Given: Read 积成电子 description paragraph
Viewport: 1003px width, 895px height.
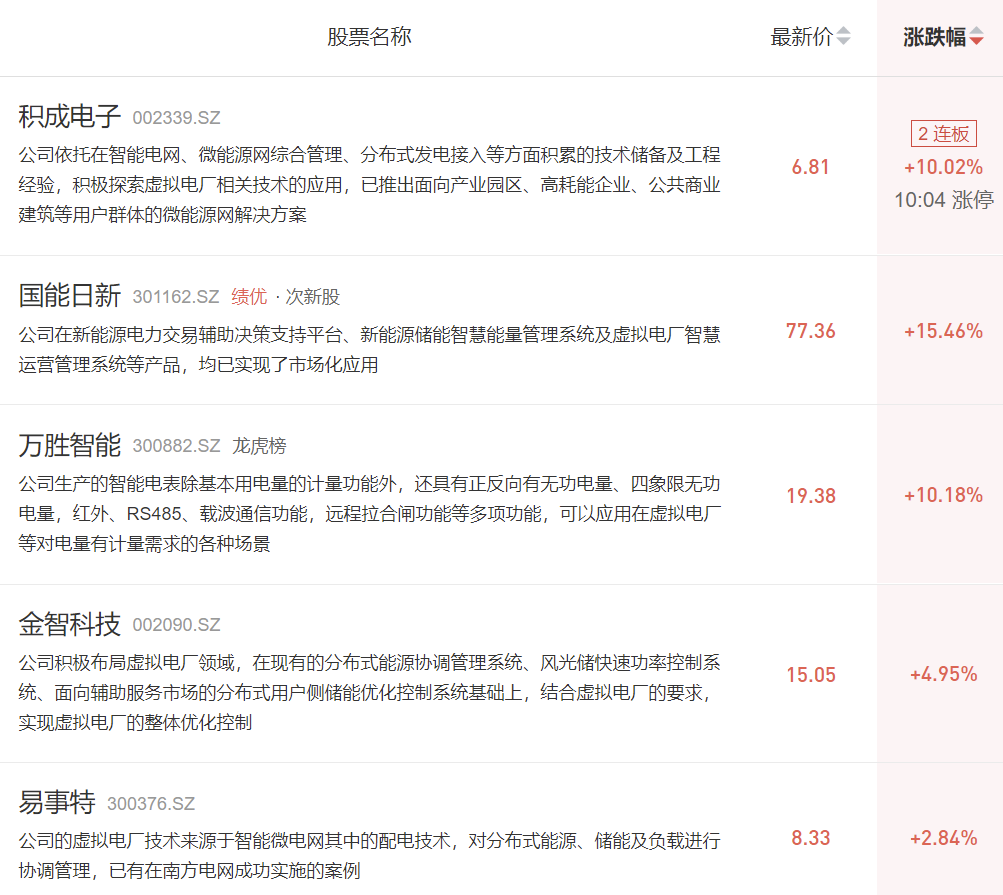Looking at the screenshot, I should (x=370, y=185).
